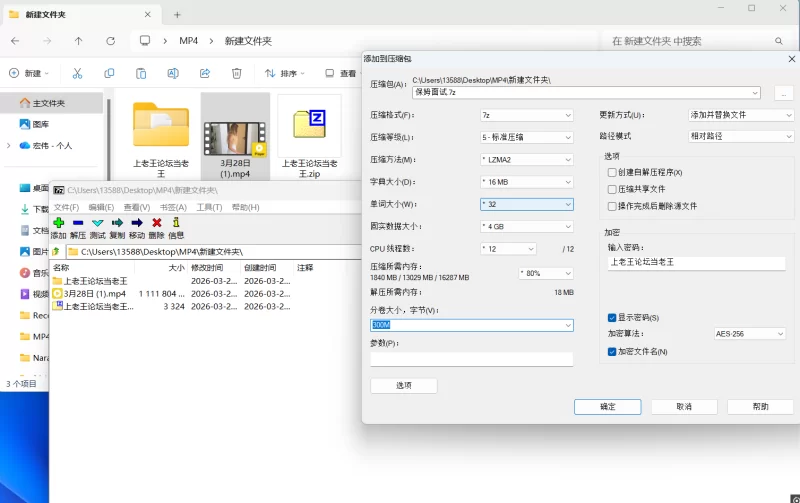The image size is (800, 503).
Task: Enable 创建自解压程序 checkbox
Action: [612, 172]
